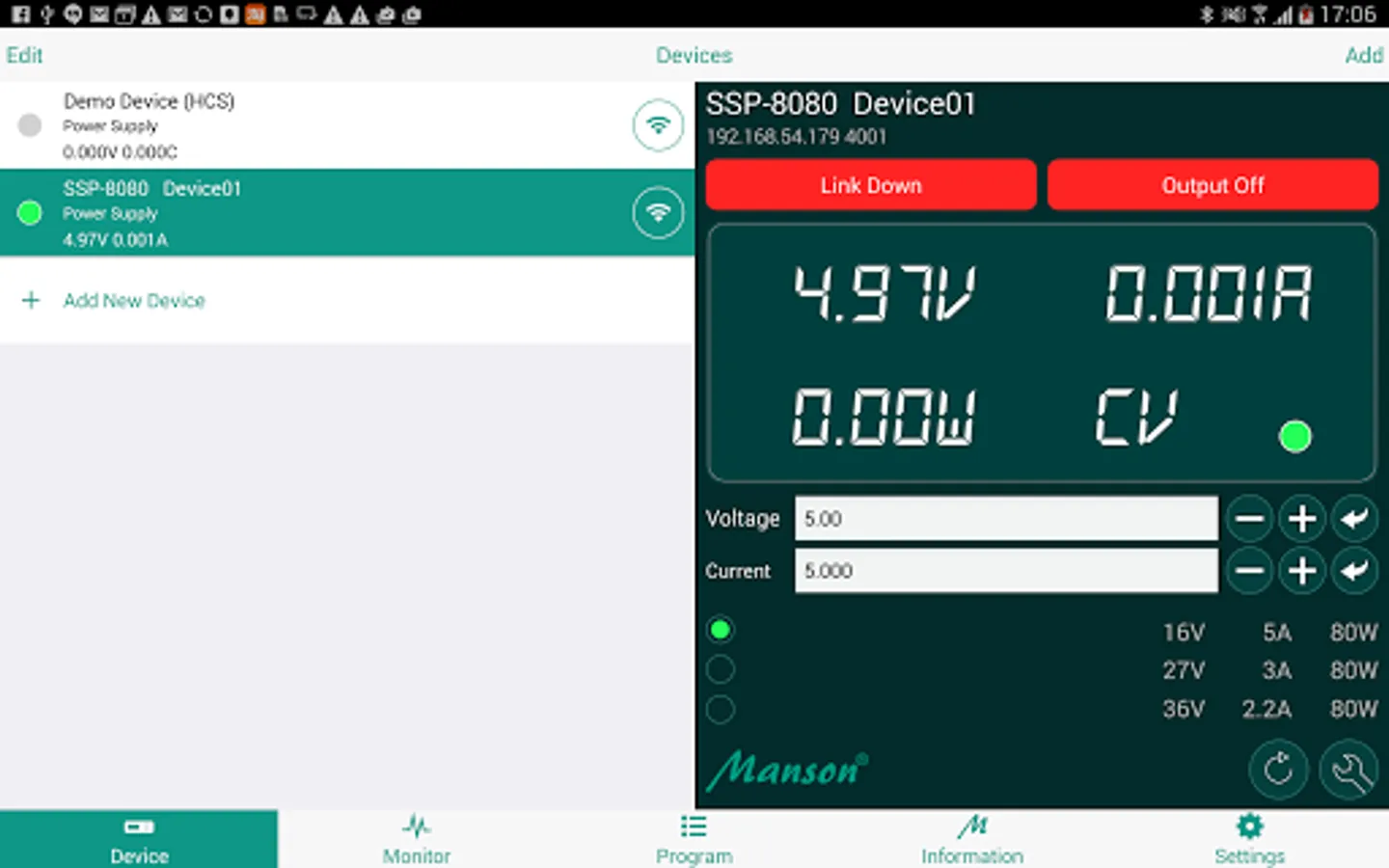The image size is (1389, 868).
Task: Select the 16V 5A 80W range radio button
Action: 721,631
